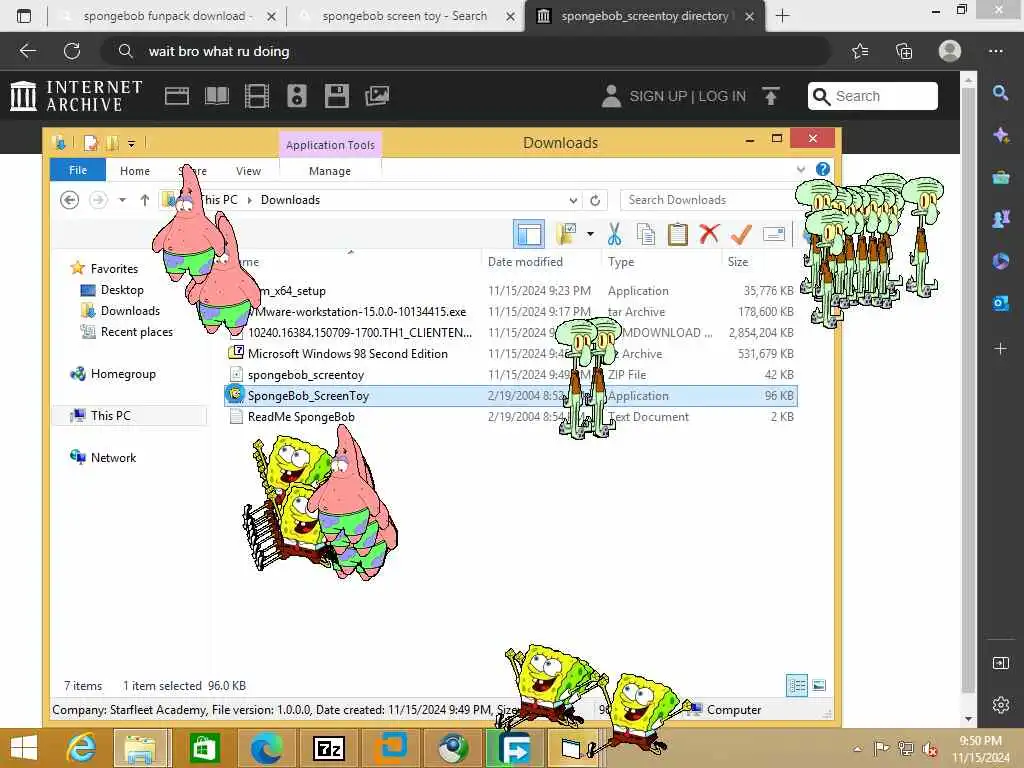Open a new browser tab
The image size is (1024, 768).
782,16
